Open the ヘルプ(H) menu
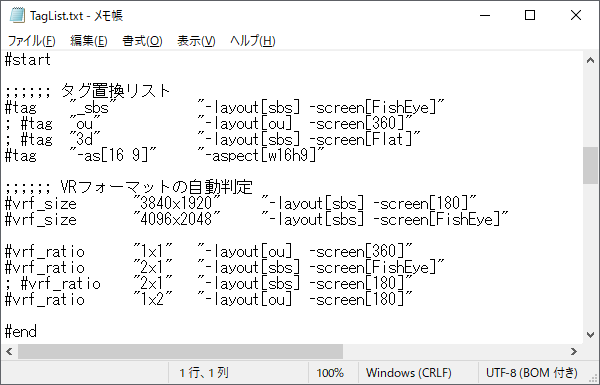 point(253,41)
